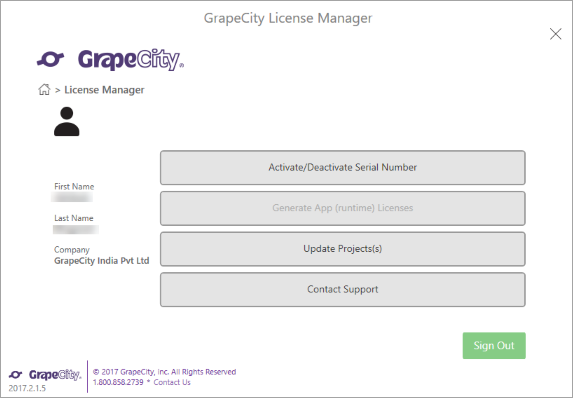
Task: Click the copyright 2017 GrapeCity notice
Action: pos(164,372)
